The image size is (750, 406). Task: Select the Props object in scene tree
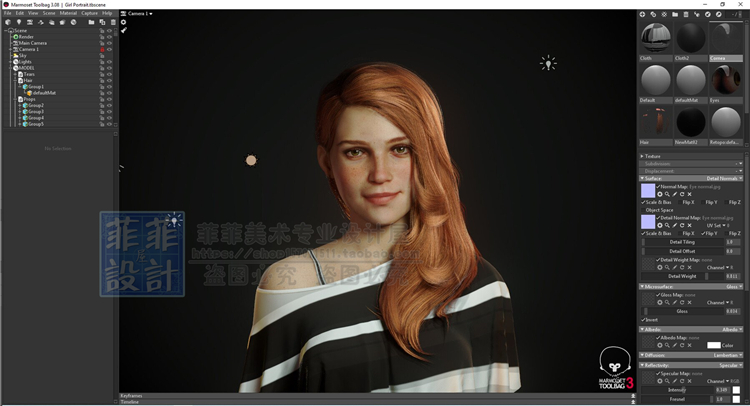[x=29, y=99]
